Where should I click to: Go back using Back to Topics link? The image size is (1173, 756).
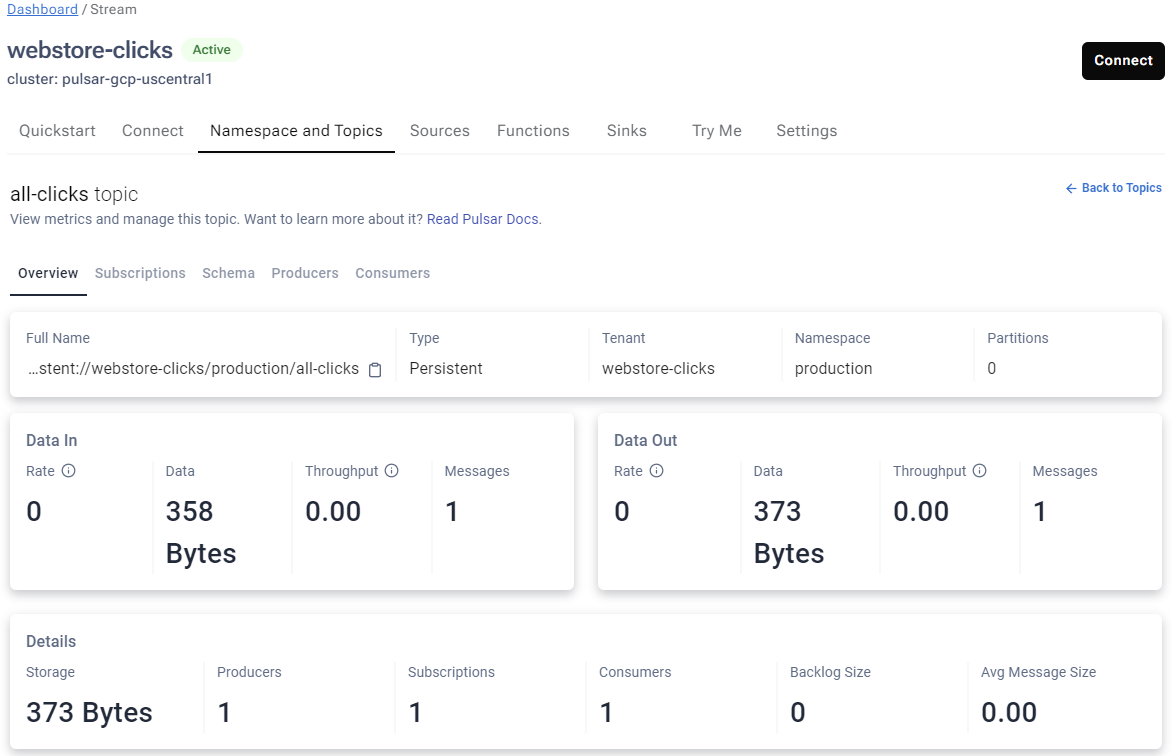(x=1113, y=188)
